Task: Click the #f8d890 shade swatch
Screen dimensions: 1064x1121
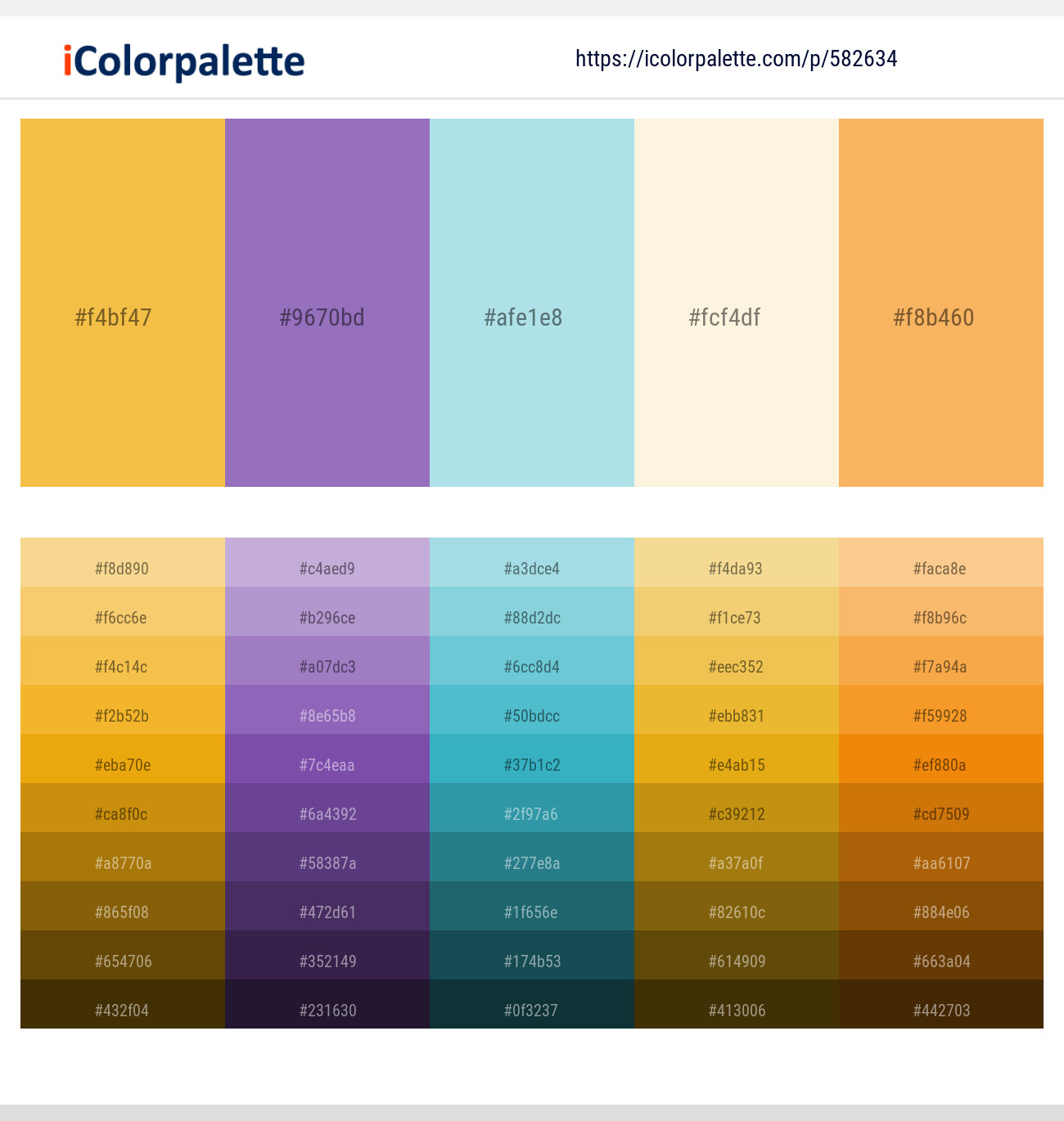Action: click(x=123, y=562)
